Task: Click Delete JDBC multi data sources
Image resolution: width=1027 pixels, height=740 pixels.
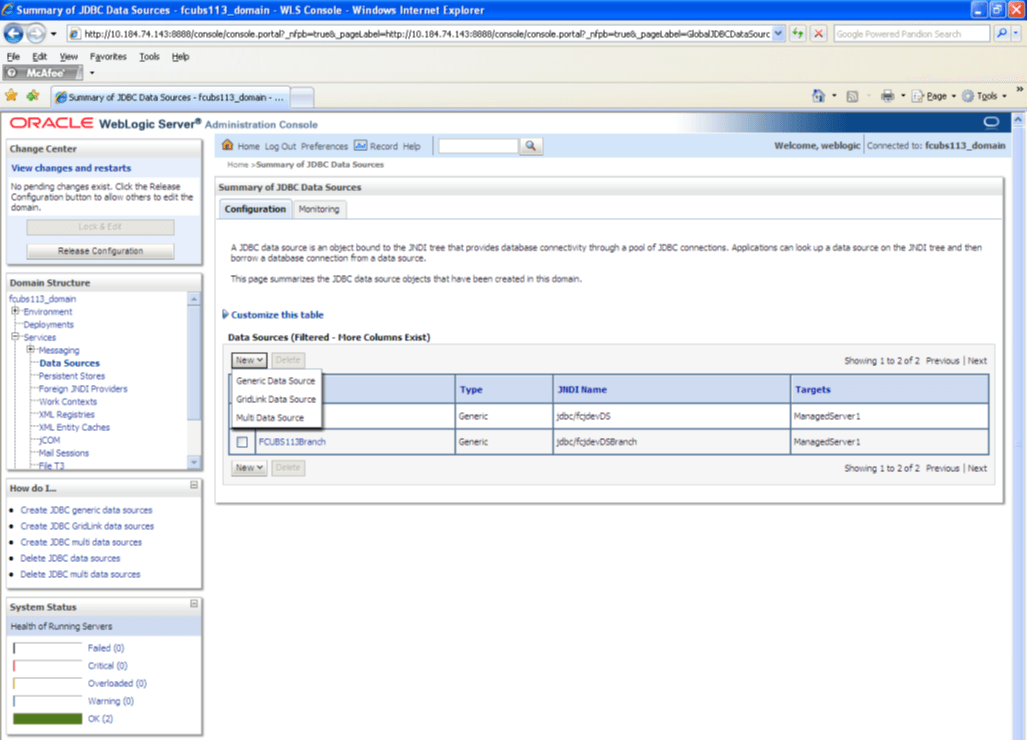Action: (80, 574)
